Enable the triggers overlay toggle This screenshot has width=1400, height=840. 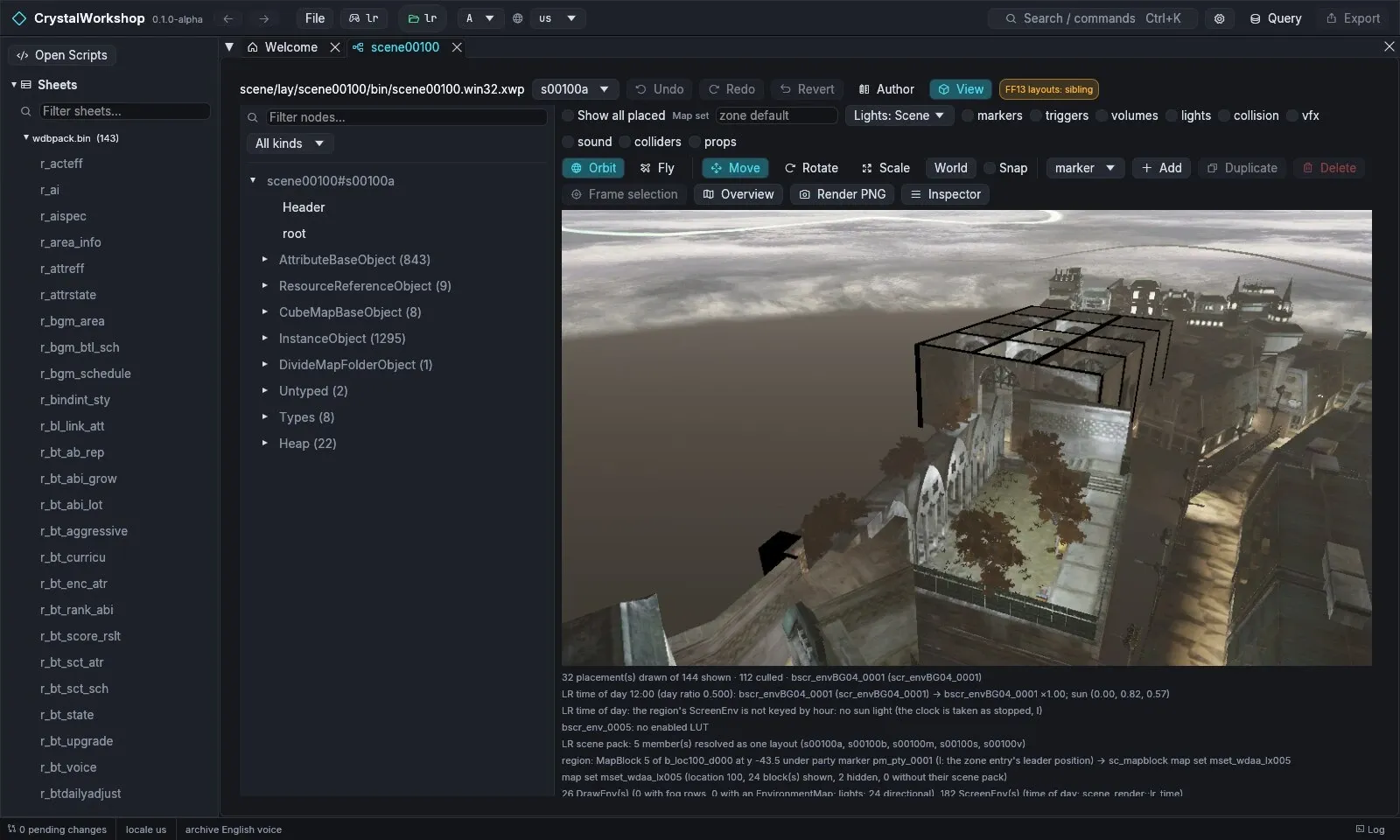click(x=1036, y=115)
